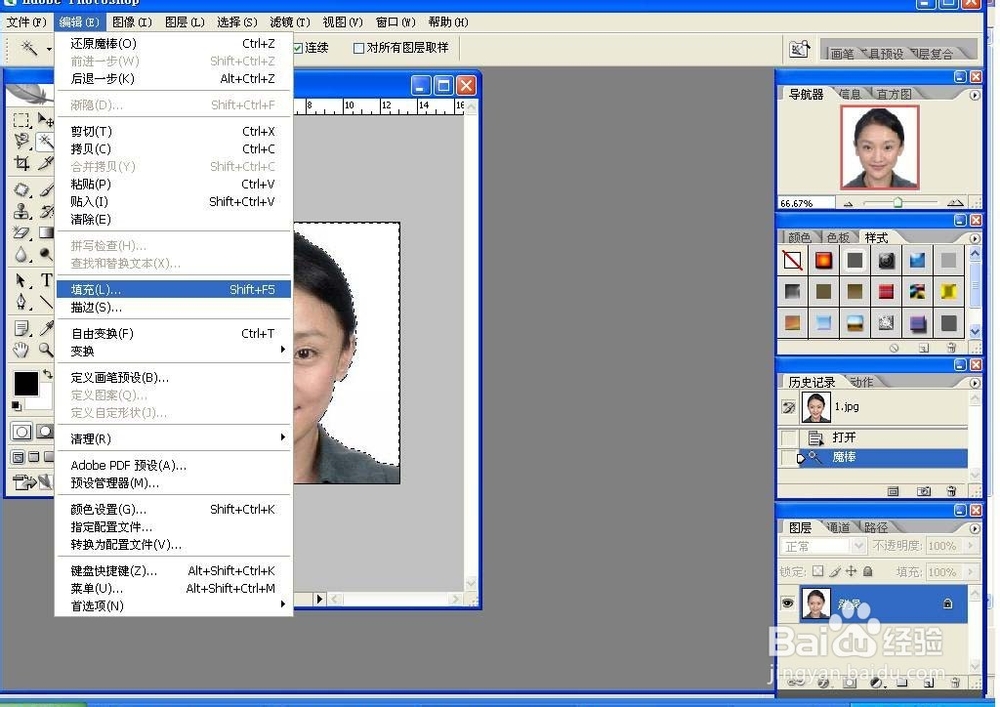Toggle history brush box beside 魔棒
1000x707 pixels.
[x=788, y=457]
